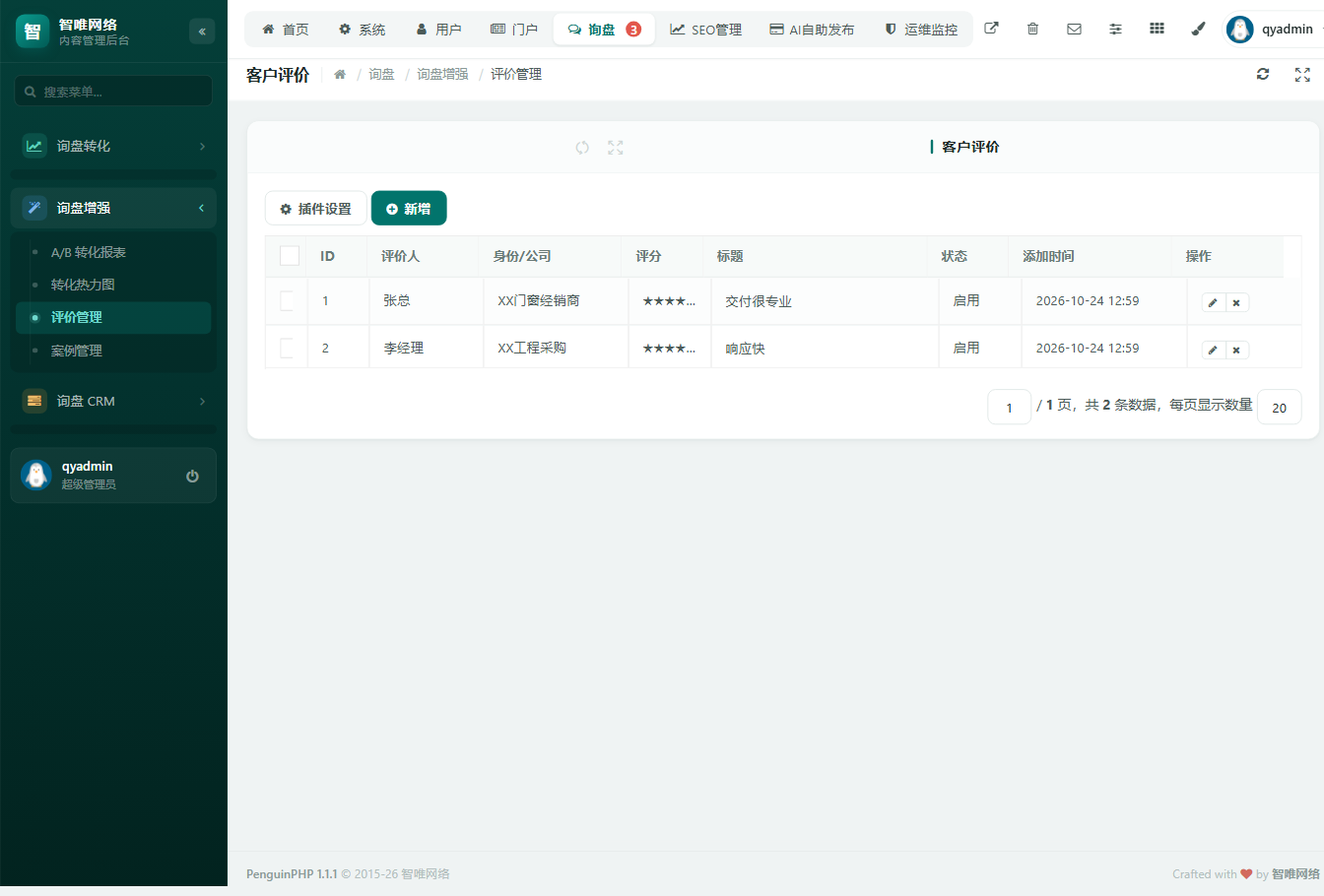Click the 新增 button to add a review
1324x896 pixels.
point(409,209)
